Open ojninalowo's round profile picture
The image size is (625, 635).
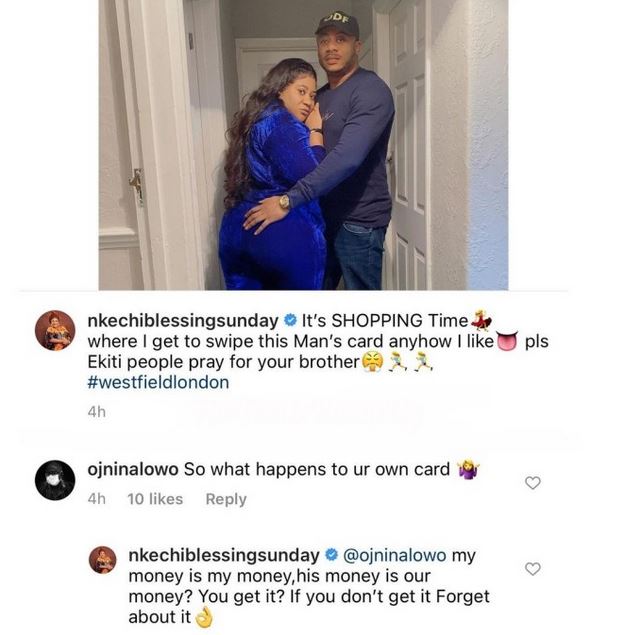point(55,480)
